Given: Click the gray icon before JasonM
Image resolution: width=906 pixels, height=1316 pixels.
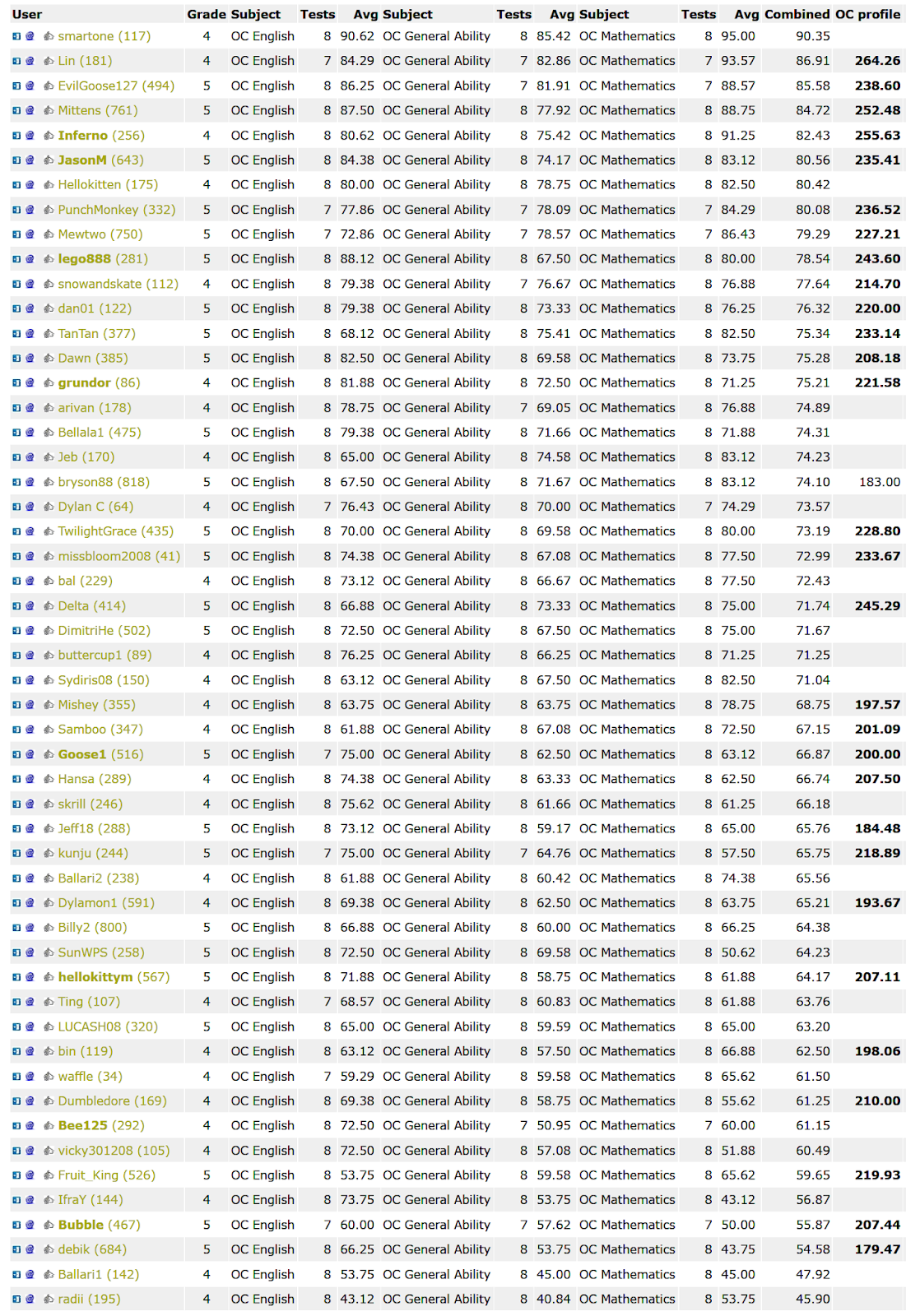Looking at the screenshot, I should coord(49,160).
